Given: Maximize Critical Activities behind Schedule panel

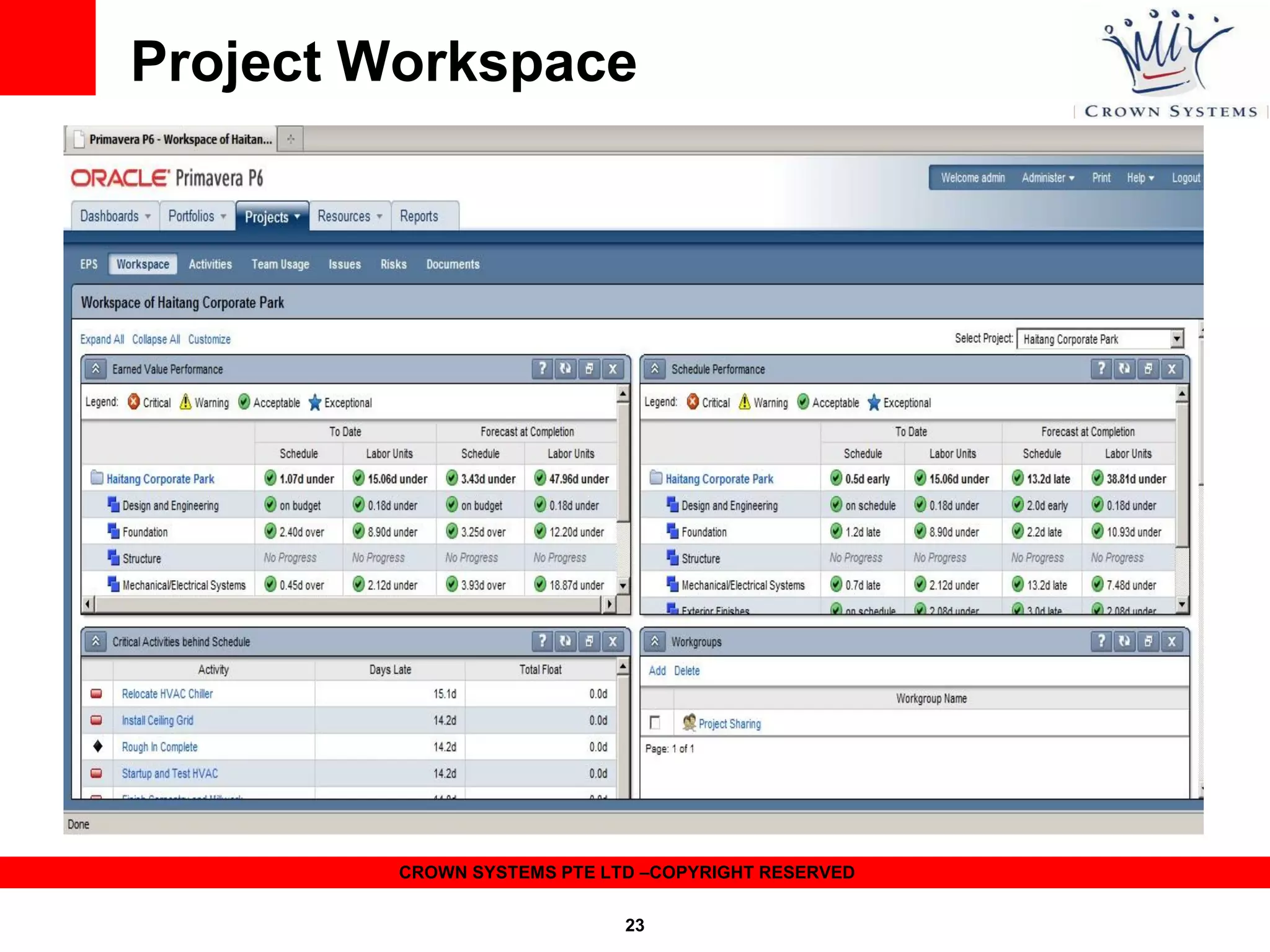Looking at the screenshot, I should click(x=589, y=641).
